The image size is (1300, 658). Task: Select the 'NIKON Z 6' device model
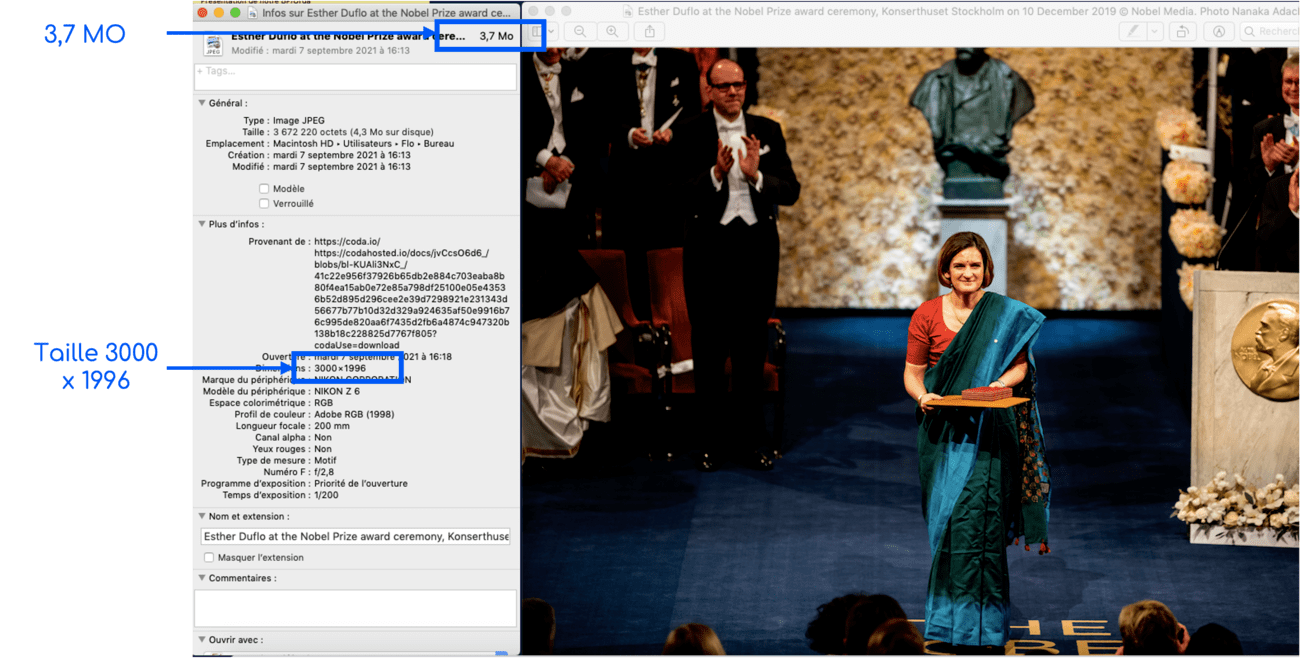pyautogui.click(x=337, y=391)
